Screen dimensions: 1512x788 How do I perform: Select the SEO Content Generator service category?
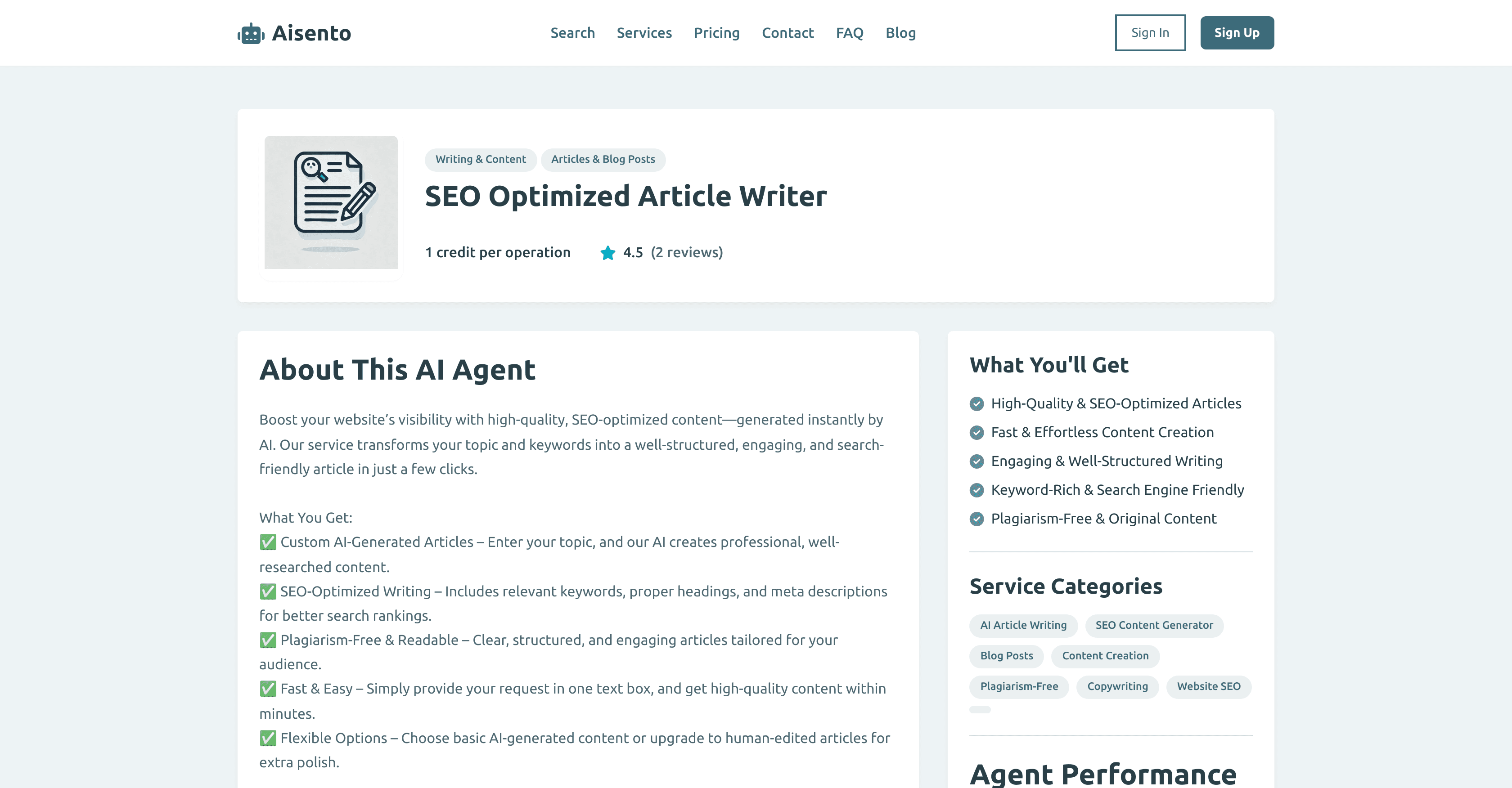(1154, 626)
